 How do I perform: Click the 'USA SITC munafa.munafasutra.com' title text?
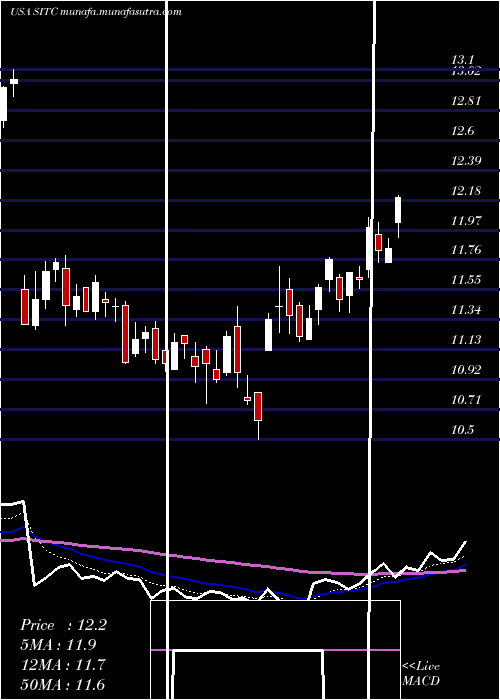(96, 12)
